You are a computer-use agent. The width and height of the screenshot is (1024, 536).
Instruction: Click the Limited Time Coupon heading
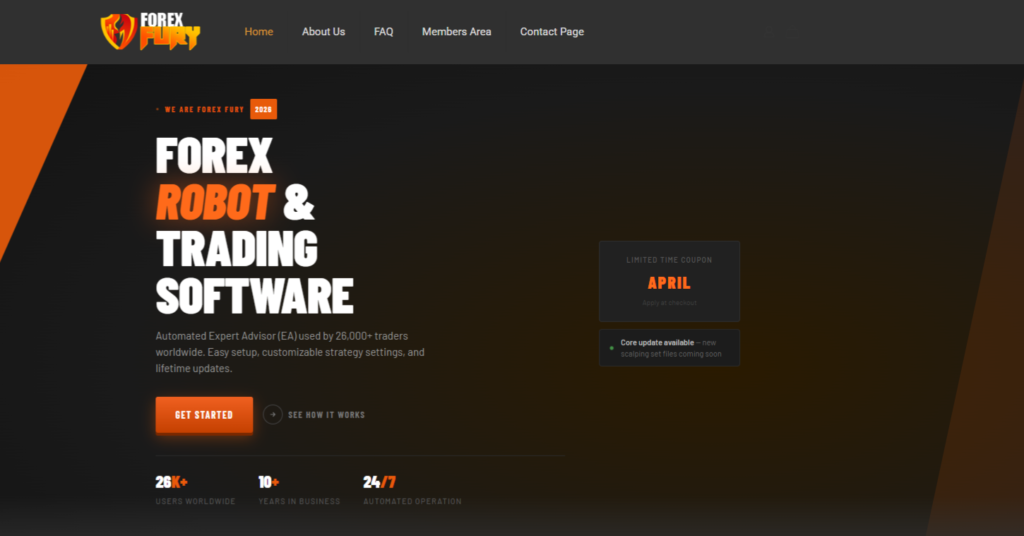669,260
